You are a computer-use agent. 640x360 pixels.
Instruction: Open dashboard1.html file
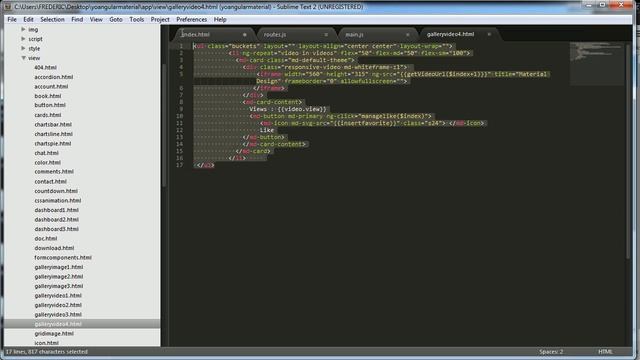[56, 210]
